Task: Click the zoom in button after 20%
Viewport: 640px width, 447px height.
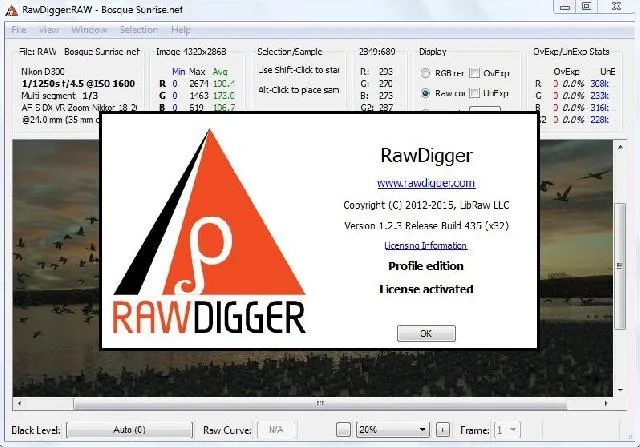Action: [x=443, y=430]
